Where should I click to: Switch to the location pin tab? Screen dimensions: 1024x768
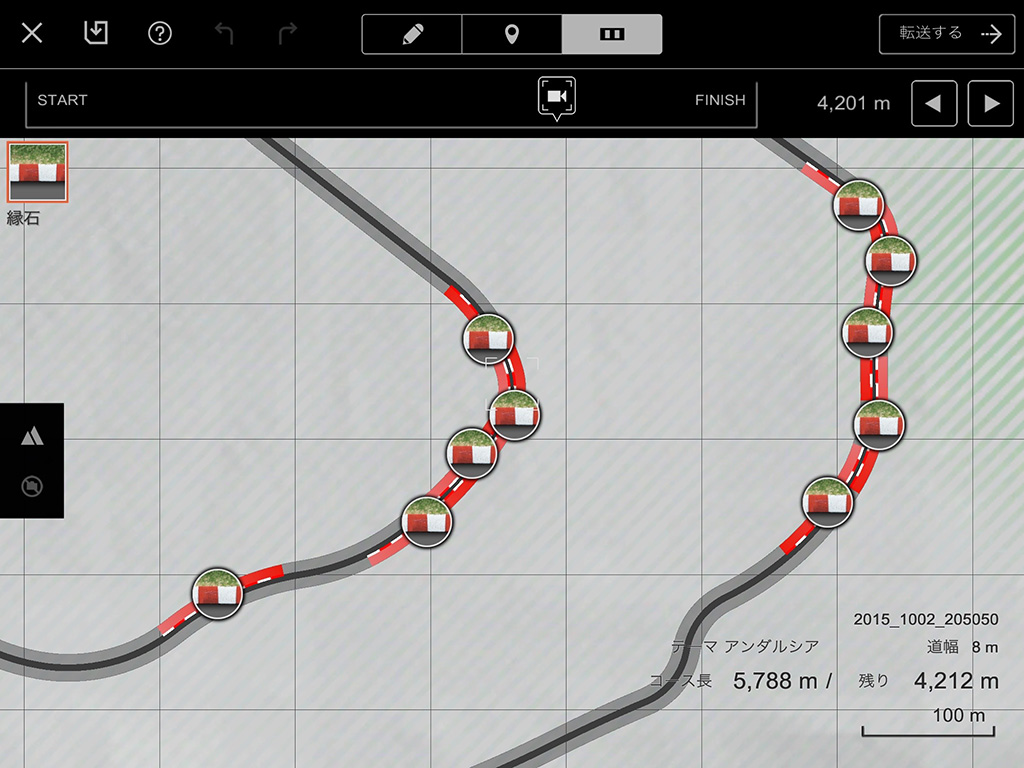point(511,34)
